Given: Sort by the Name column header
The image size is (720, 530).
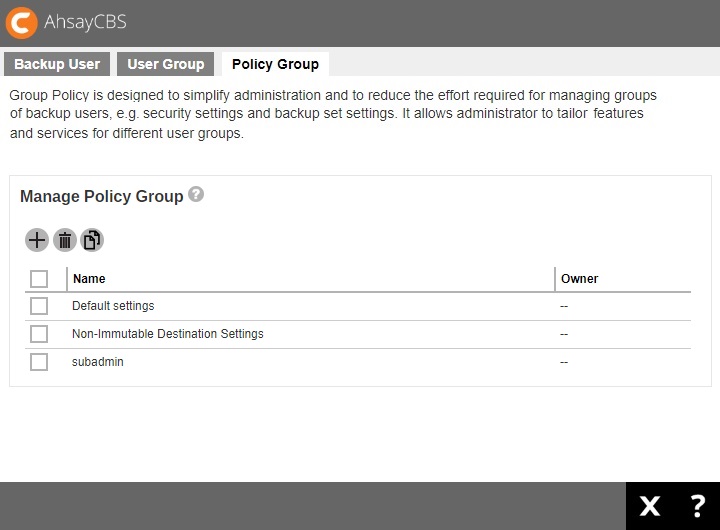Looking at the screenshot, I should [x=89, y=279].
